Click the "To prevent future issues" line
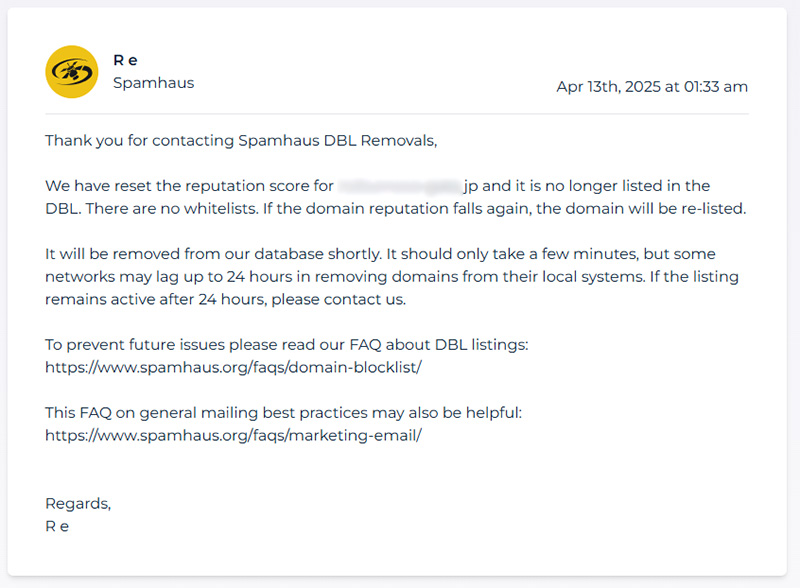Viewport: 800px width, 588px height. [x=287, y=345]
